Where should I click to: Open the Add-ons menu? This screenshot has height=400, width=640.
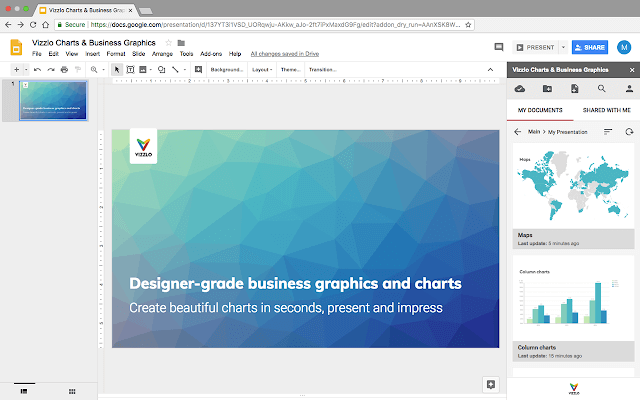click(211, 54)
